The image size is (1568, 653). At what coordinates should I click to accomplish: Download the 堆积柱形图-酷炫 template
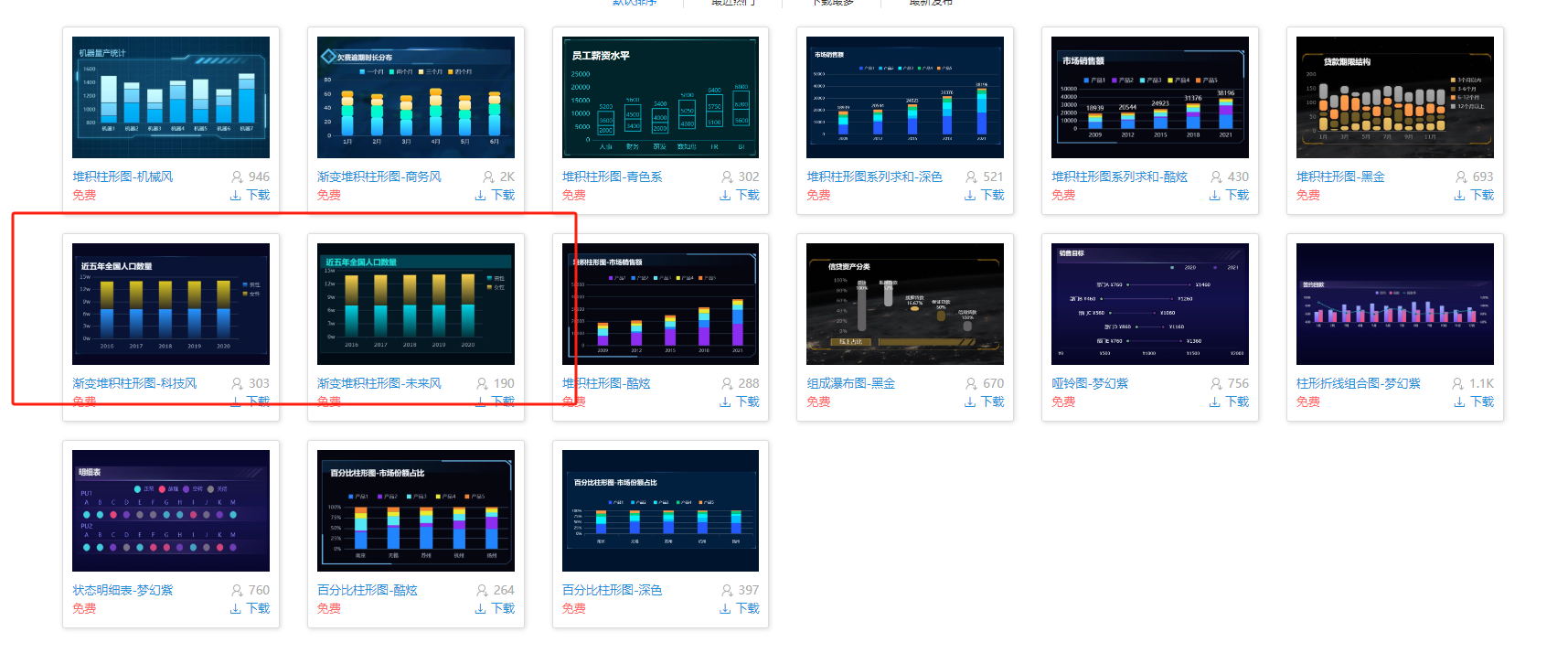pos(739,401)
